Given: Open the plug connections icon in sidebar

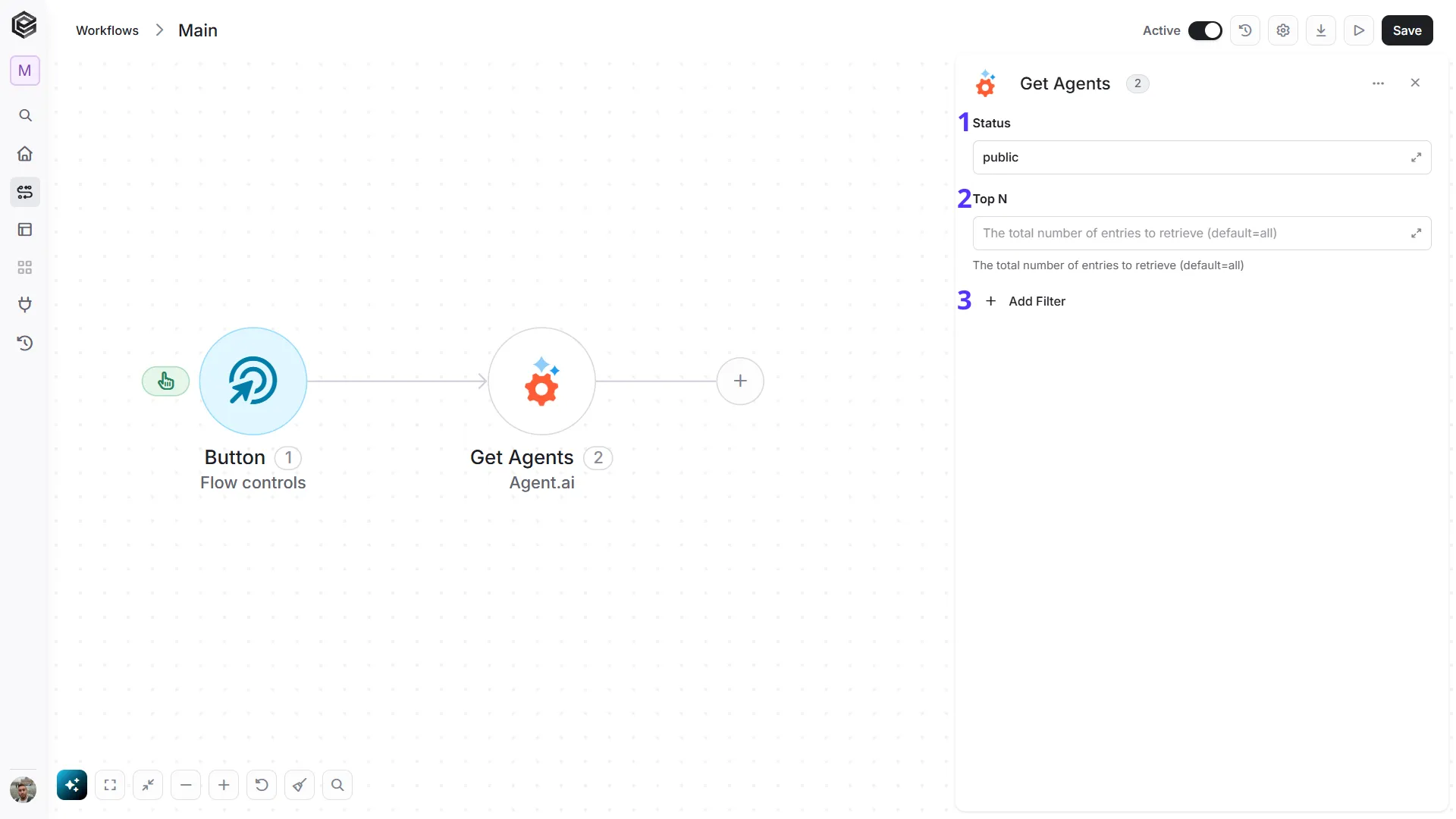Looking at the screenshot, I should coord(25,305).
